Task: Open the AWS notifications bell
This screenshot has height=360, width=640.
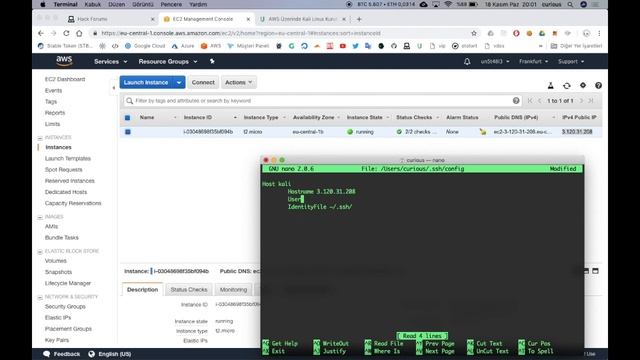Action: (467, 61)
